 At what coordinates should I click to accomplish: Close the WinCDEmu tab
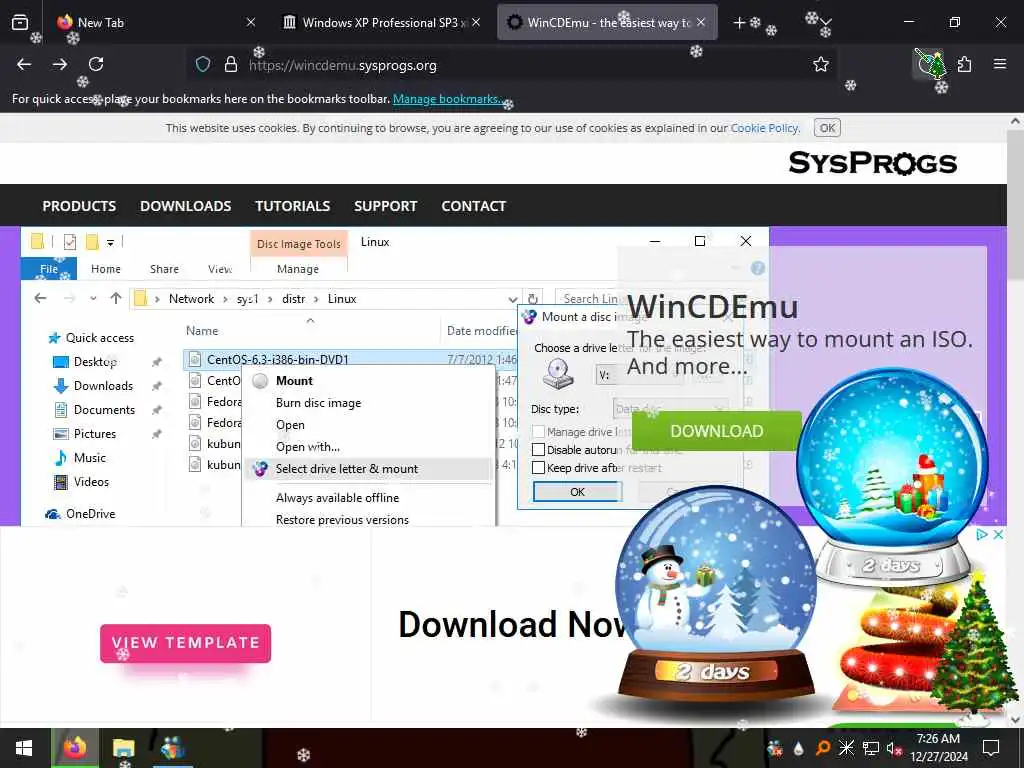coord(701,22)
